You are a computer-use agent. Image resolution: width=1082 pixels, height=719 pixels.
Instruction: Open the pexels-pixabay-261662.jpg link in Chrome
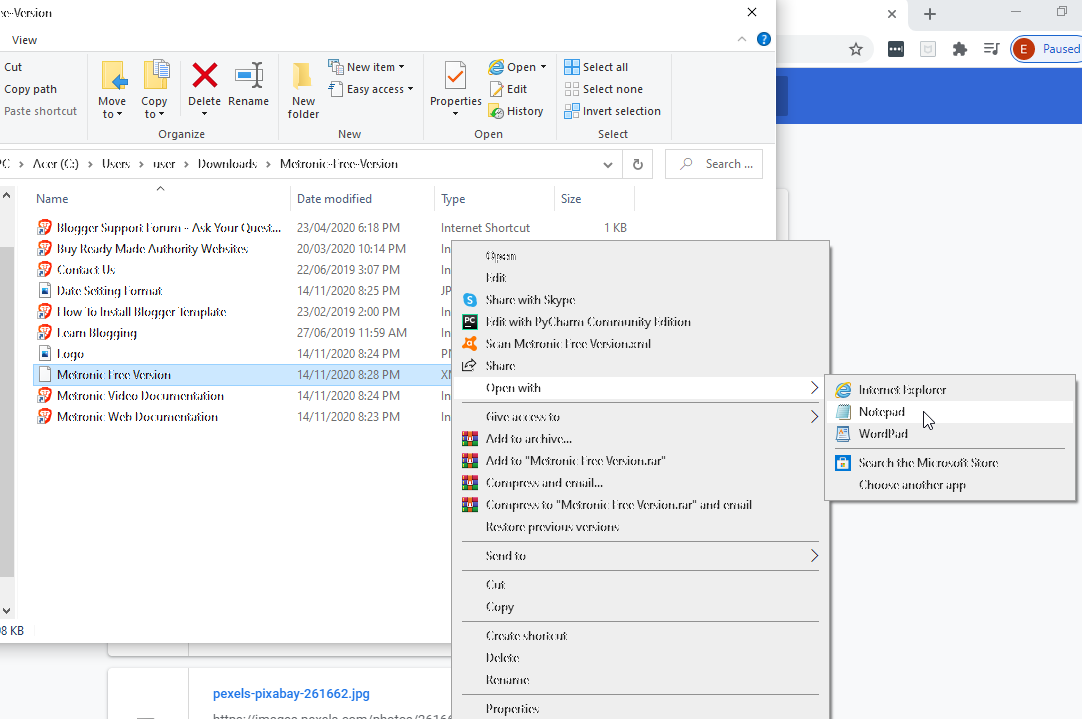[x=291, y=694]
